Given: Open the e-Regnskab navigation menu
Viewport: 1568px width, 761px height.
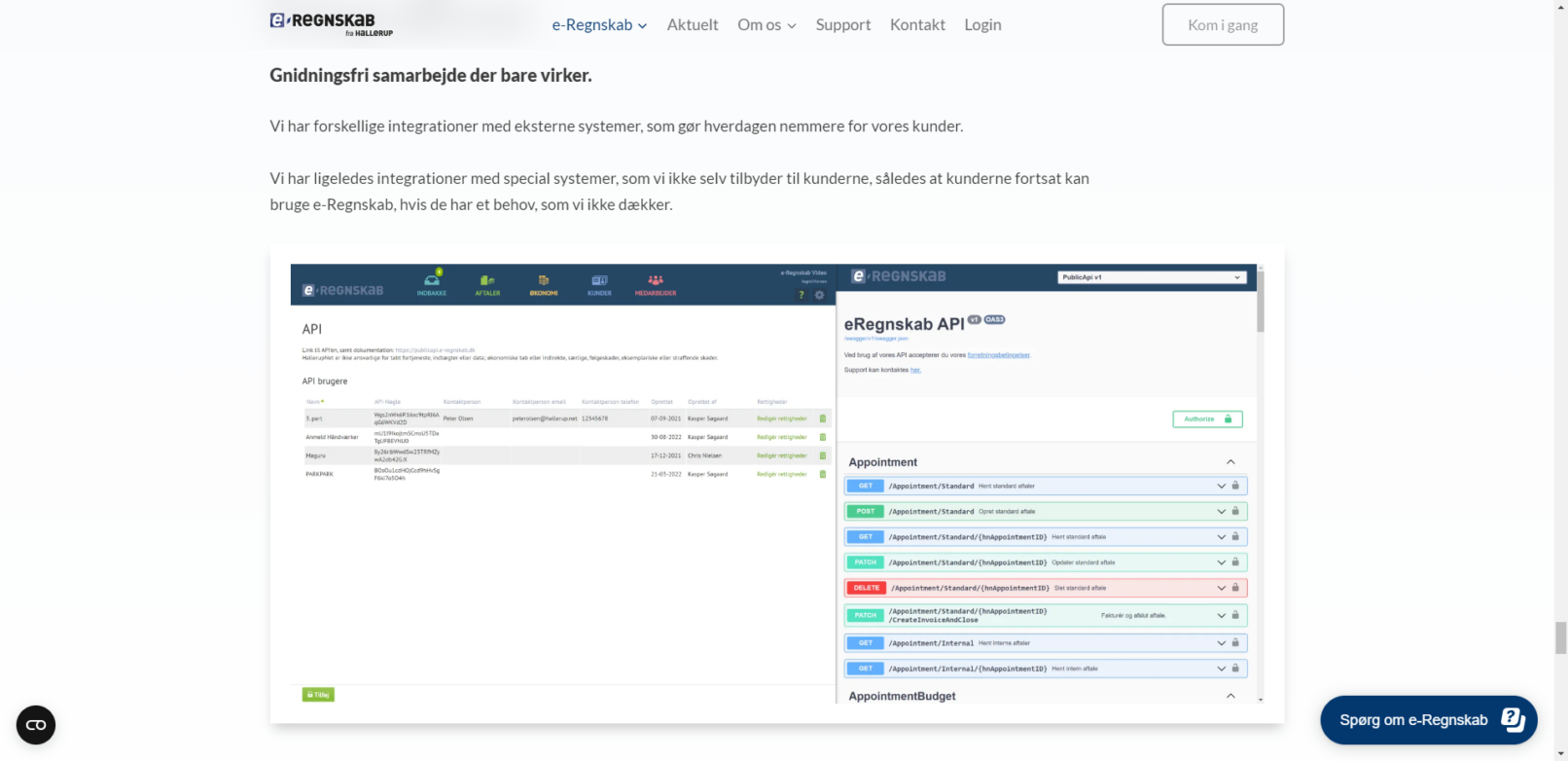Looking at the screenshot, I should point(599,25).
